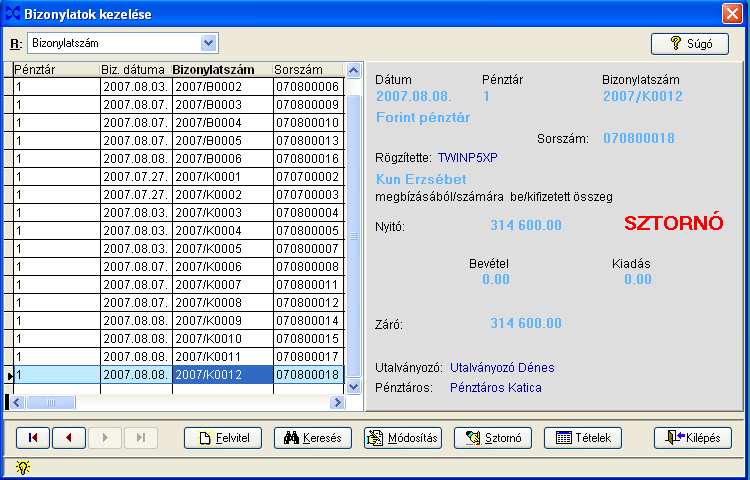Click the Záró amount 314 600.00

pyautogui.click(x=526, y=323)
